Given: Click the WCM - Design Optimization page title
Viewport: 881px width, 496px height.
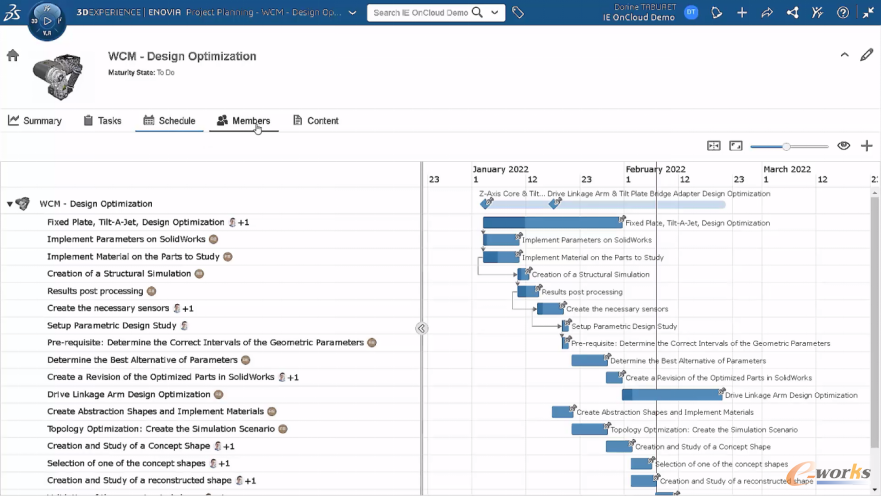Looking at the screenshot, I should tap(182, 56).
